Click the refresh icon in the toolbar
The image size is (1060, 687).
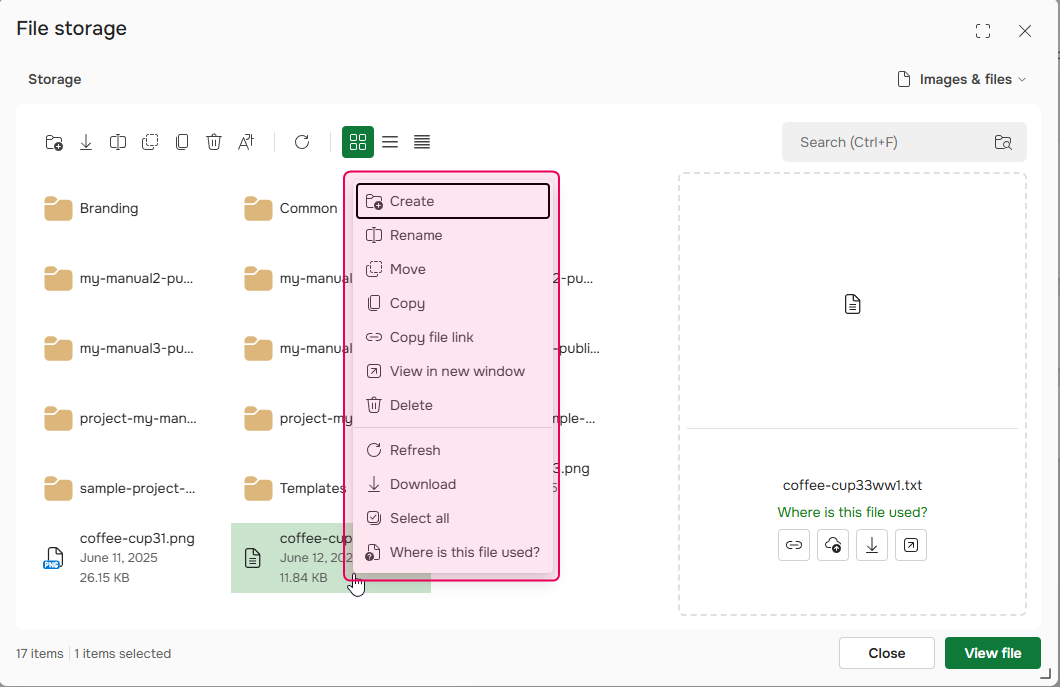pyautogui.click(x=302, y=142)
